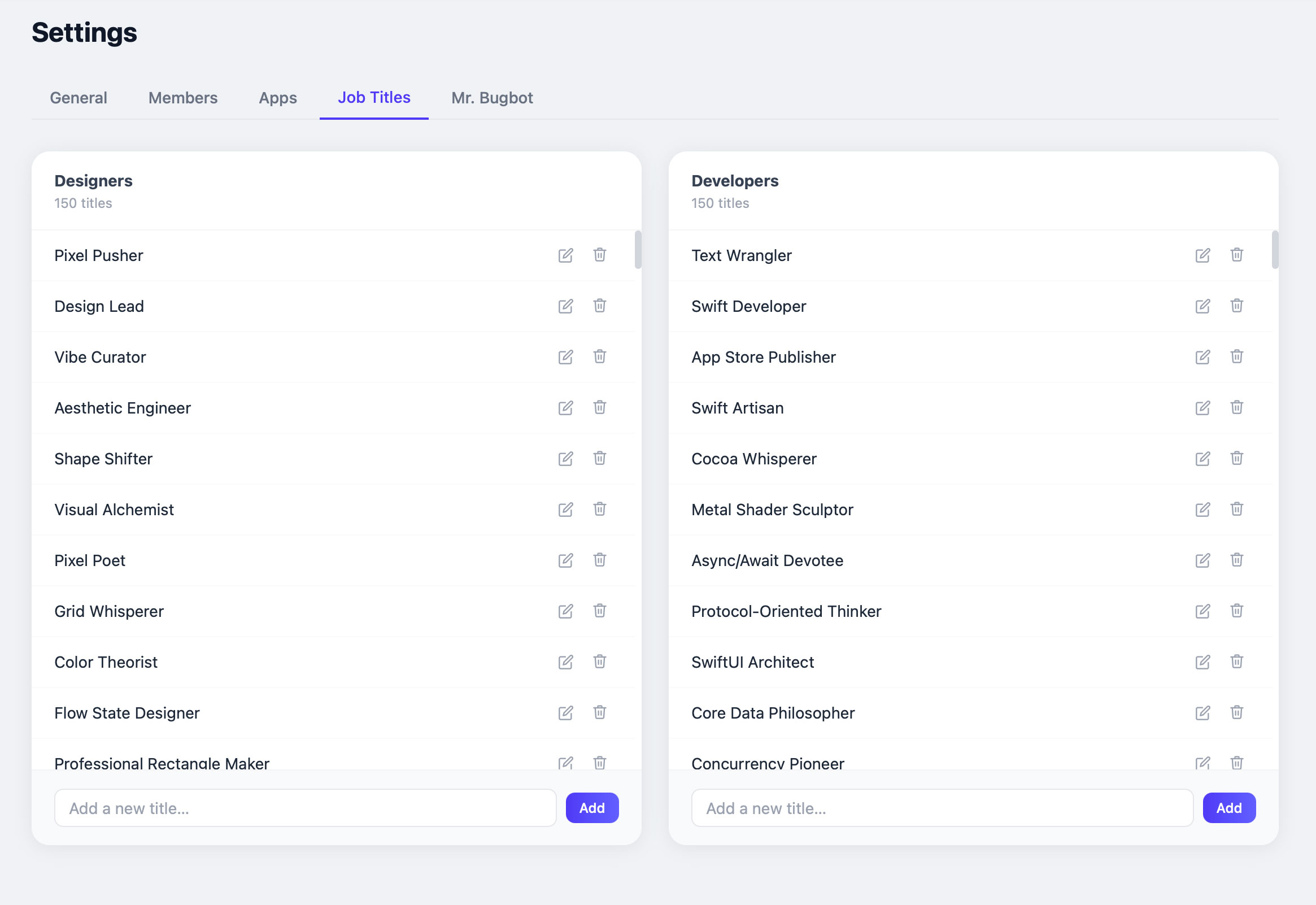Edit the Pixel Pusher title
The image size is (1316, 905).
click(x=565, y=255)
